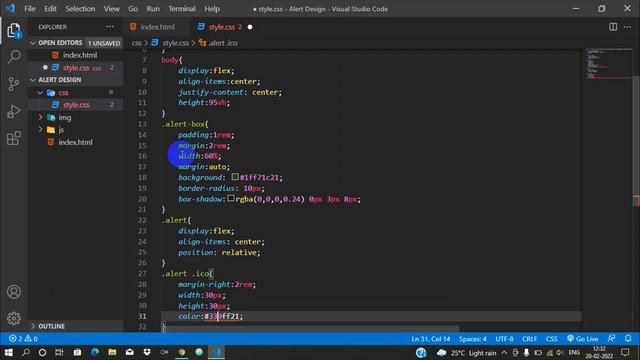The image size is (640, 360).
Task: Click the weather 25°C Light rain widget
Action: pos(466,353)
